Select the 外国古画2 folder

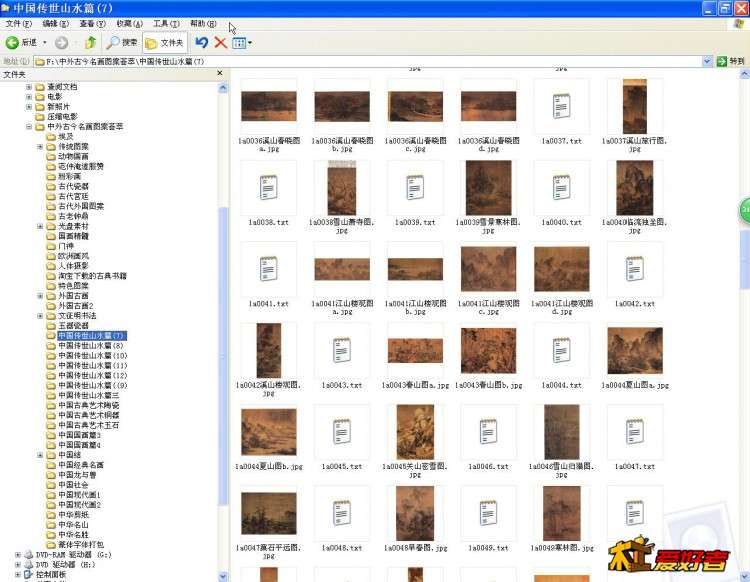tap(76, 306)
